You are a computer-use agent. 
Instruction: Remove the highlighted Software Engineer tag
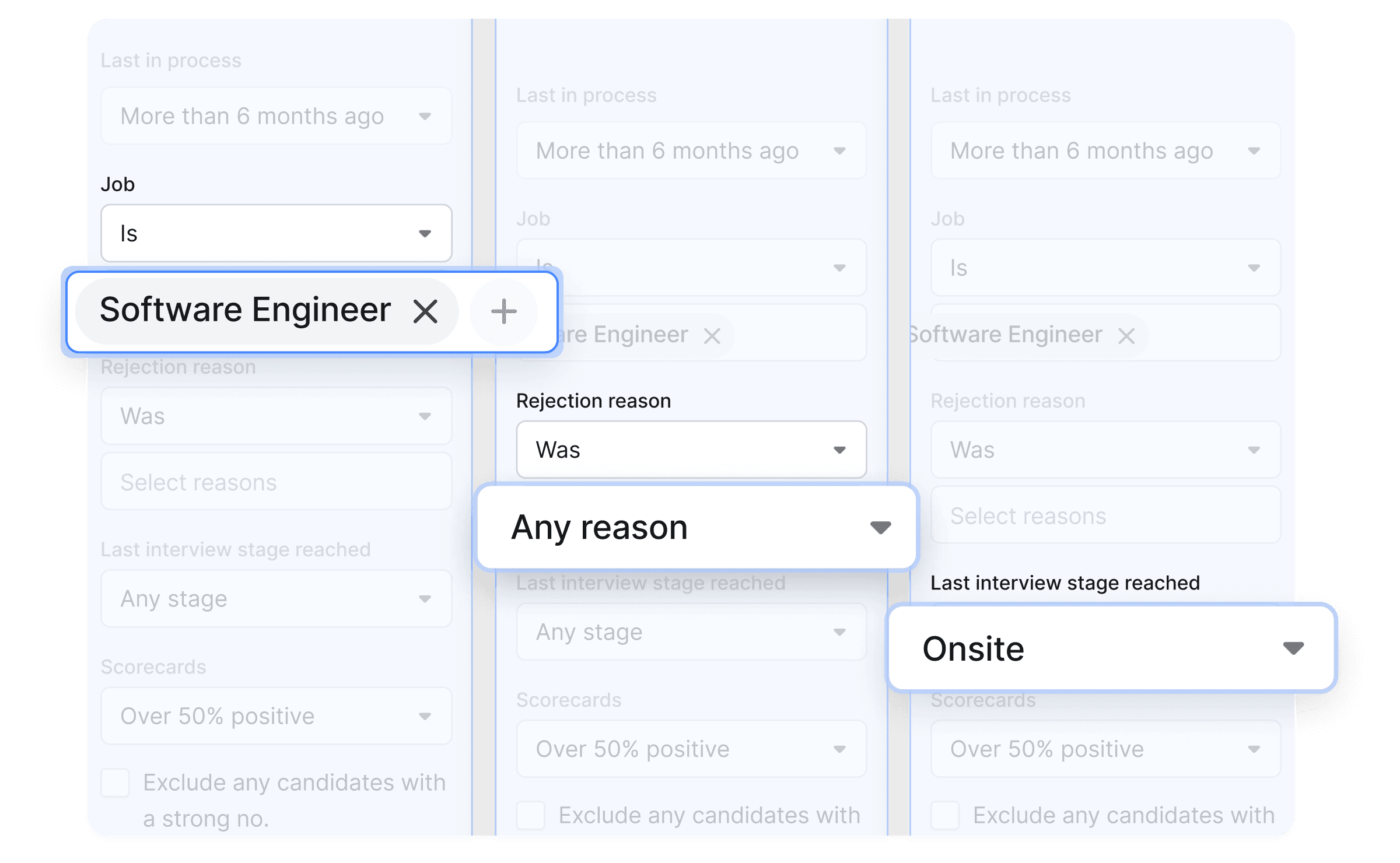point(425,311)
